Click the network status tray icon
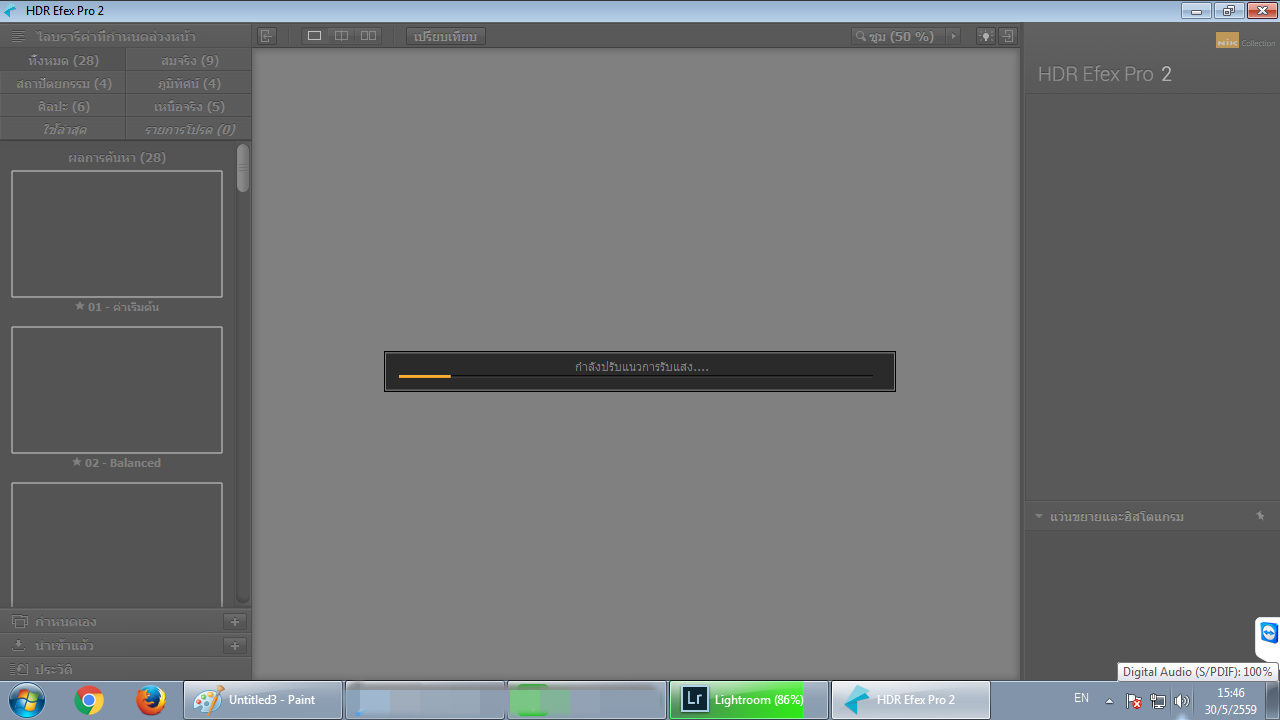 [x=1158, y=701]
